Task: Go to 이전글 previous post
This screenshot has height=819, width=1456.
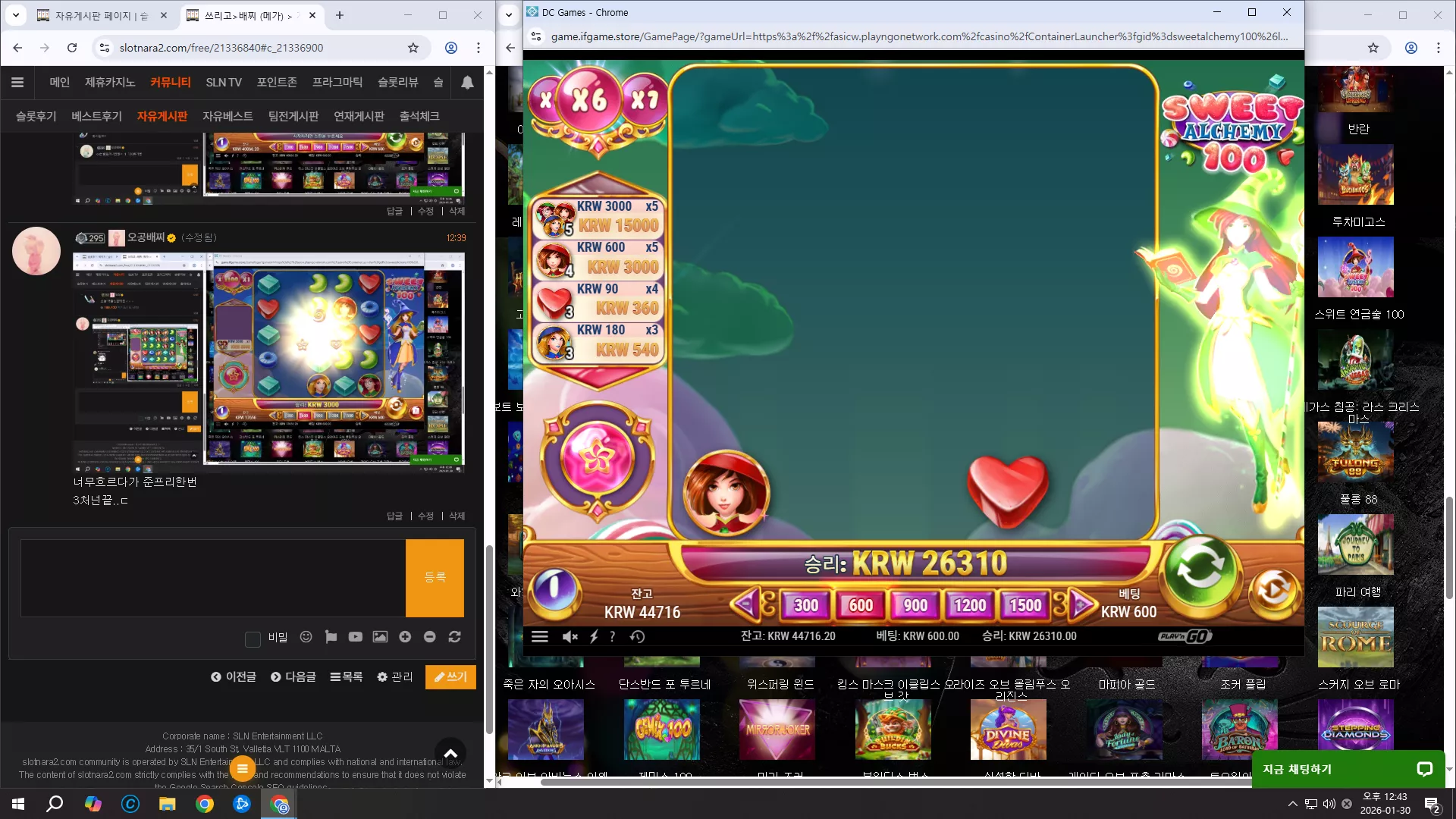Action: (x=234, y=676)
